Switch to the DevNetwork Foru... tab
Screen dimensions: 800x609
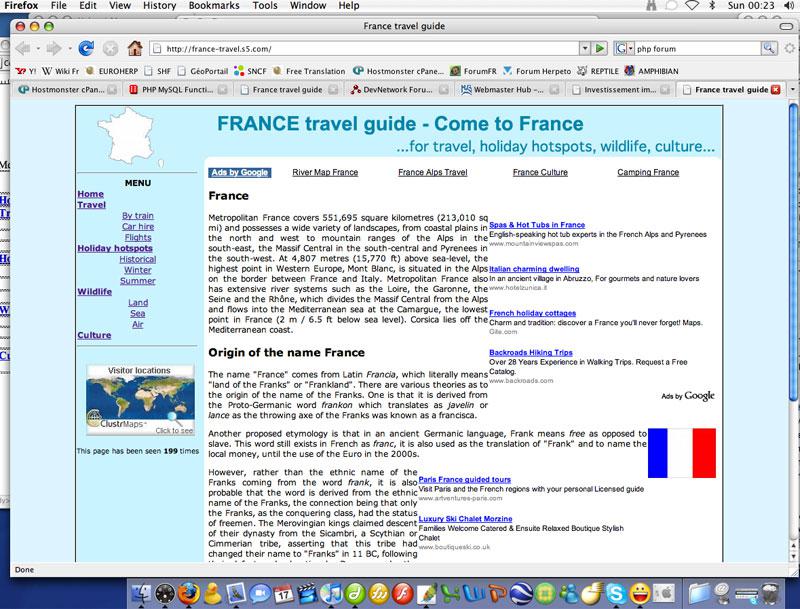click(x=398, y=90)
